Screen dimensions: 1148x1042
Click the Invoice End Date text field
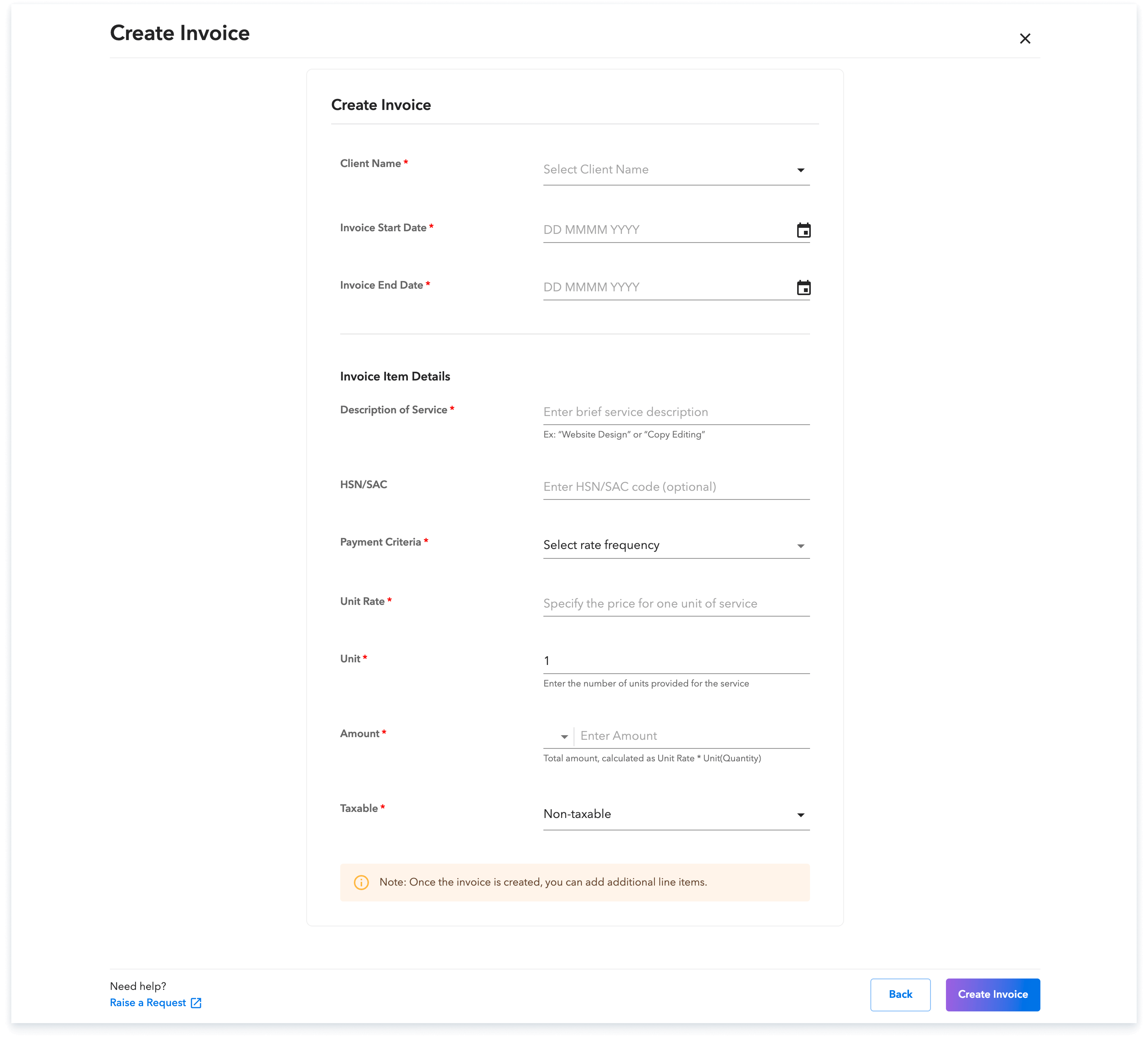coord(655,287)
